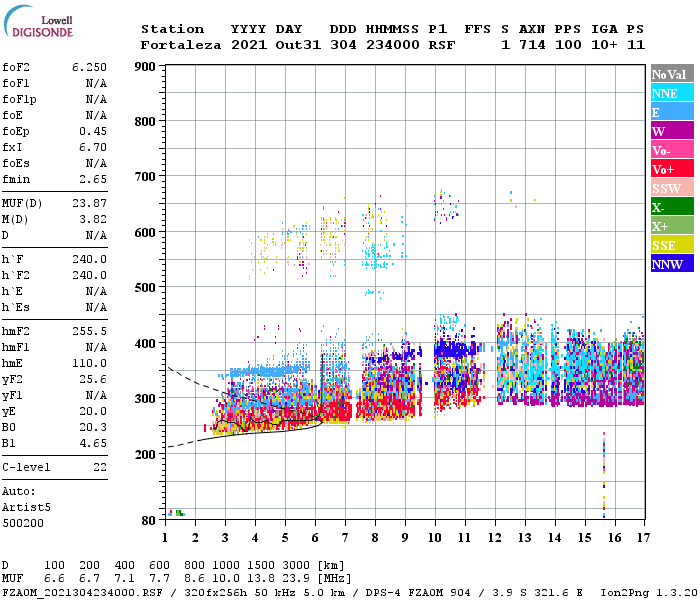This screenshot has width=700, height=600.
Task: Click the foF2 value 6.250
Action: (89, 67)
